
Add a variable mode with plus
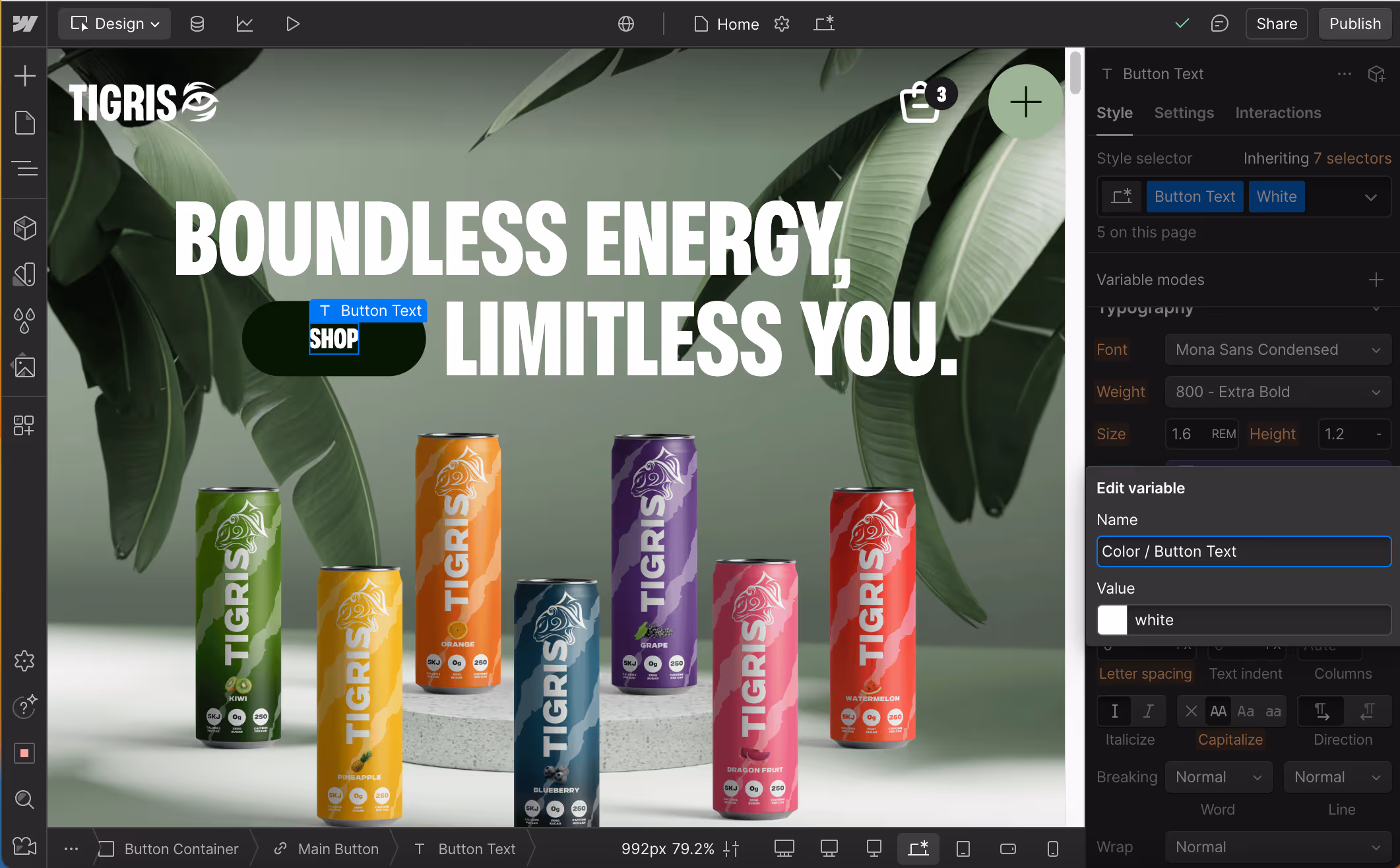click(1376, 280)
